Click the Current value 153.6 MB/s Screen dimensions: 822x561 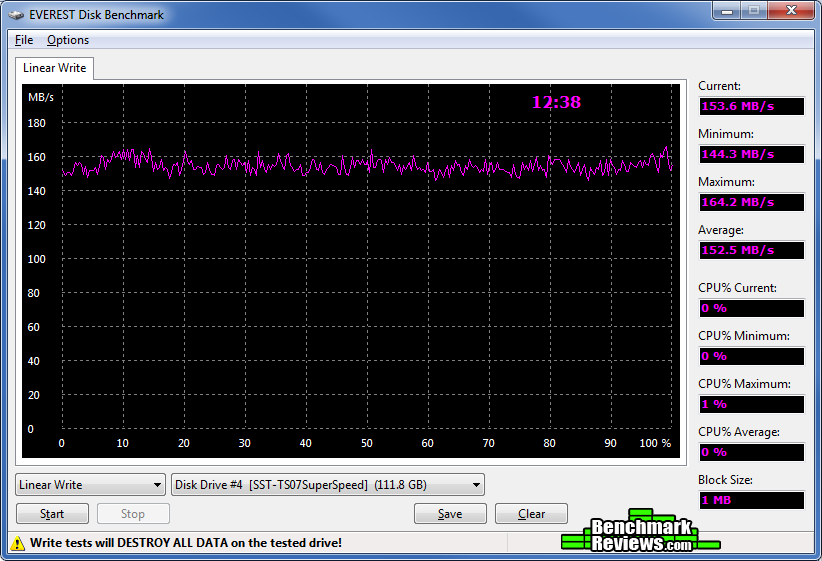click(x=752, y=106)
